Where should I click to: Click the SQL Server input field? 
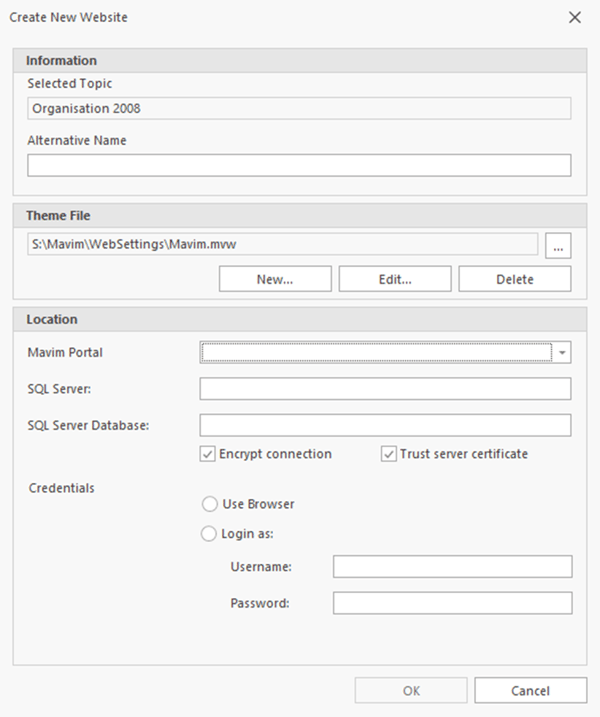[385, 389]
